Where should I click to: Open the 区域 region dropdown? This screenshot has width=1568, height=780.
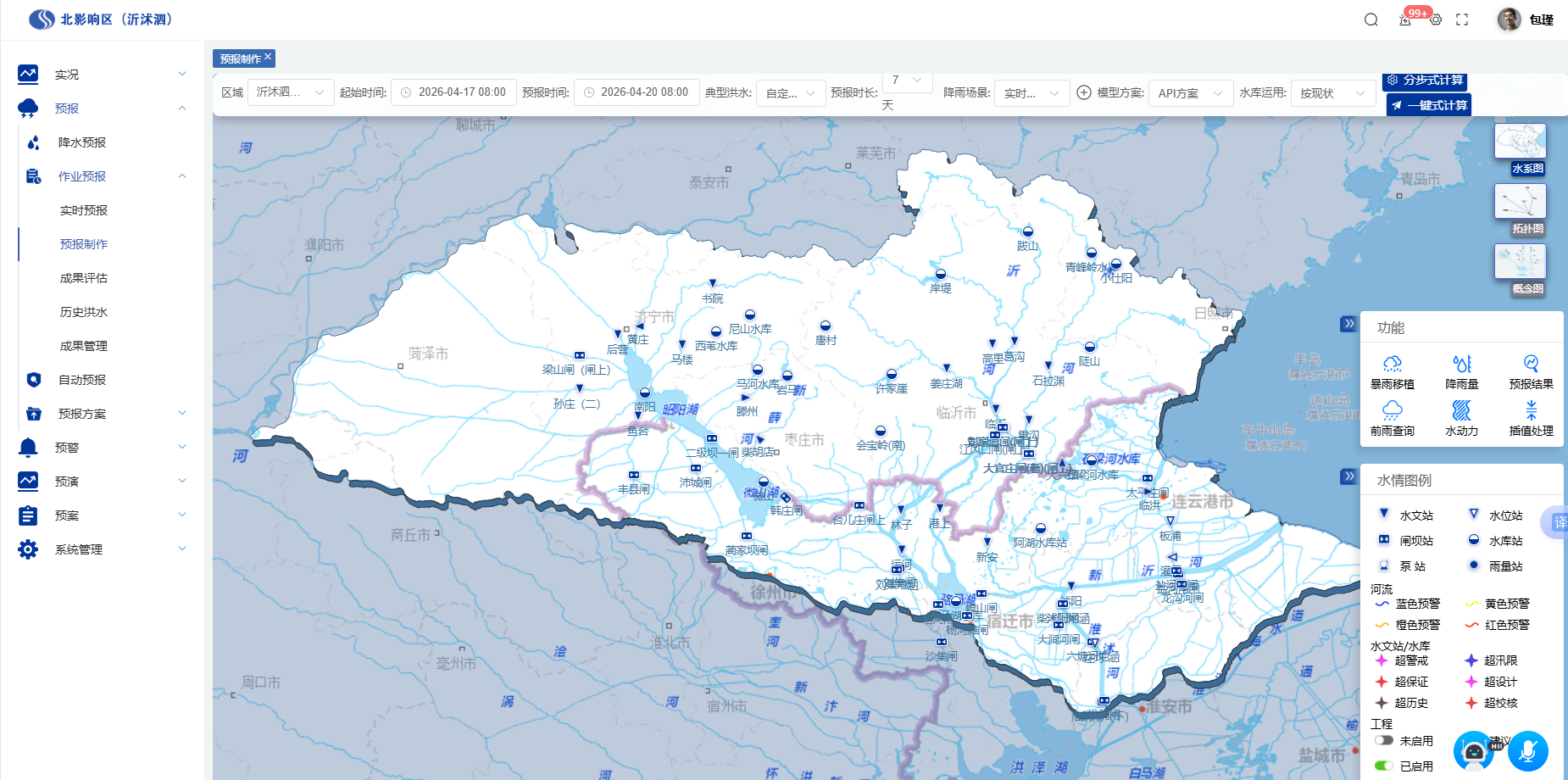(290, 92)
